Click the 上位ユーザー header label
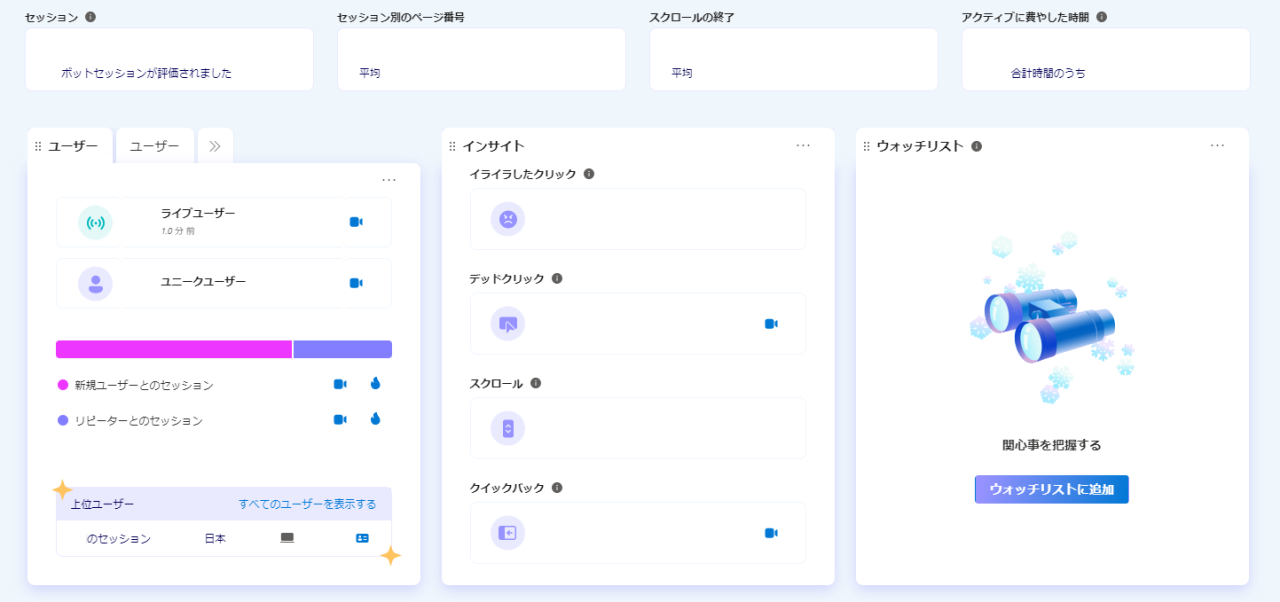 (x=102, y=504)
